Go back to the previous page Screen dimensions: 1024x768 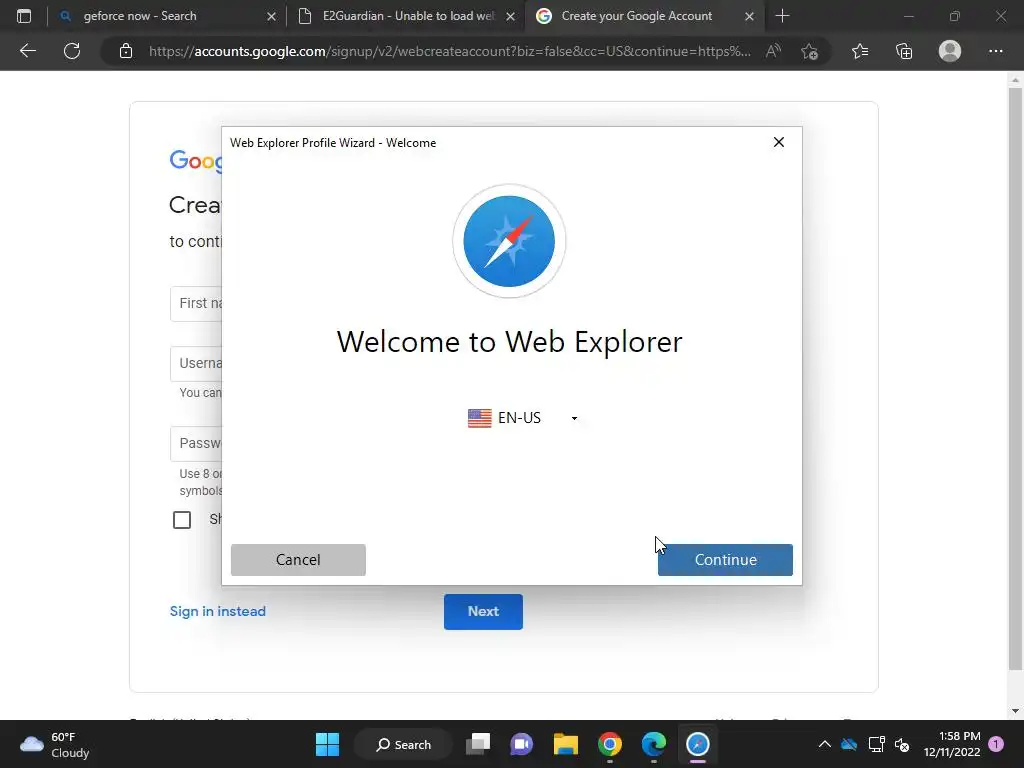tap(27, 51)
